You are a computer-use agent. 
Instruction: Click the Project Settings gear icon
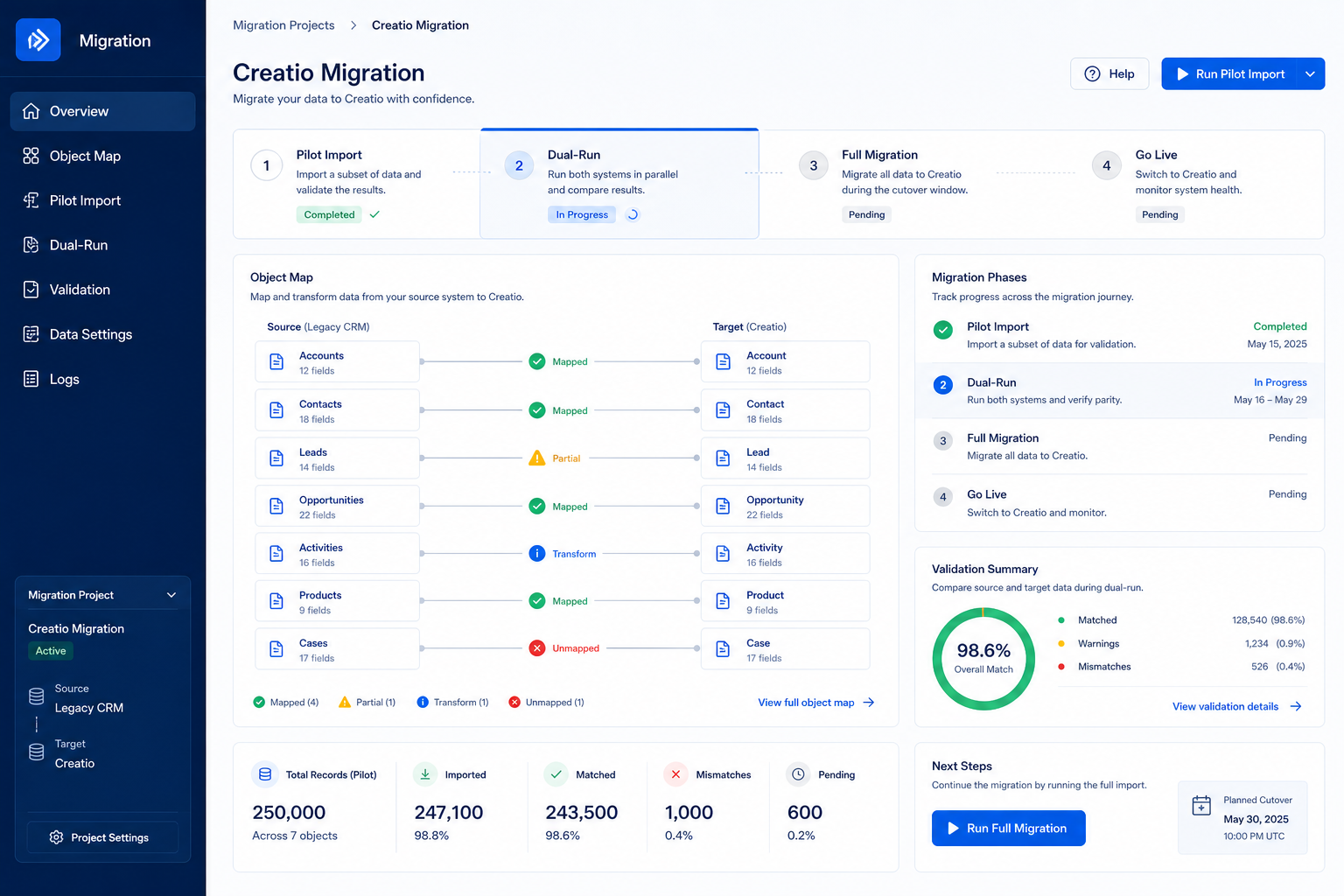57,837
